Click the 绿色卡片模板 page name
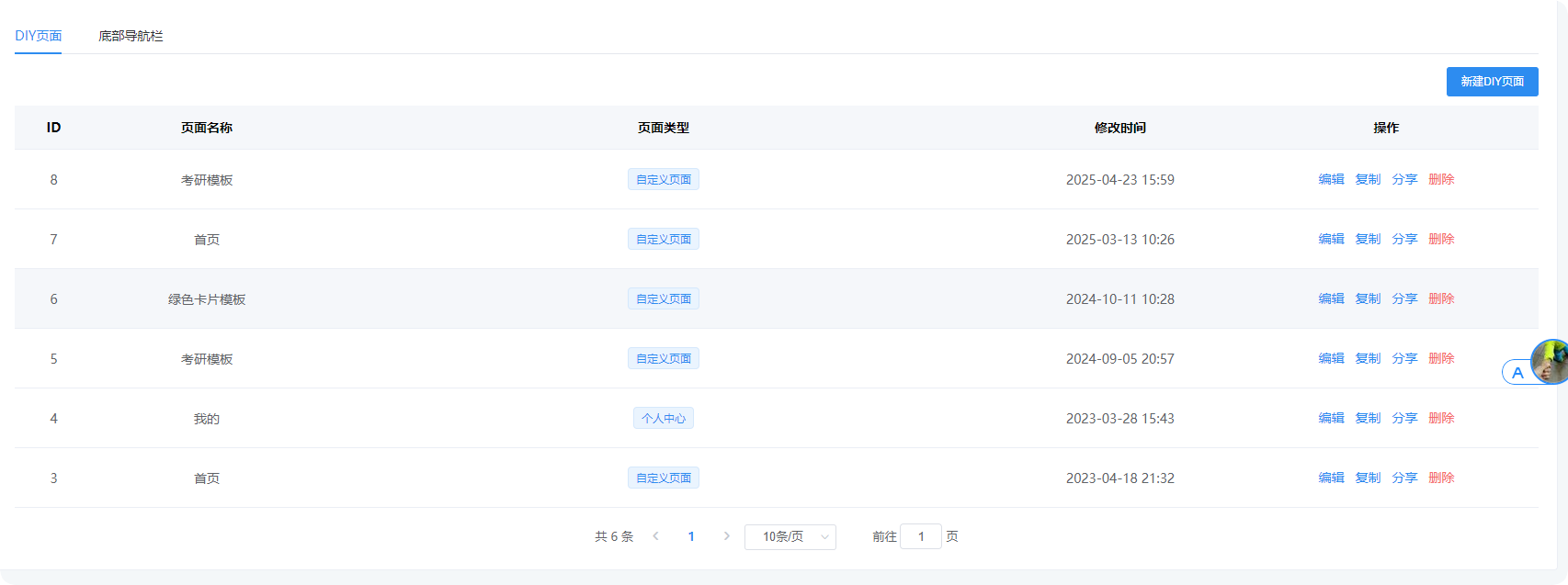The image size is (1568, 585). tap(207, 299)
